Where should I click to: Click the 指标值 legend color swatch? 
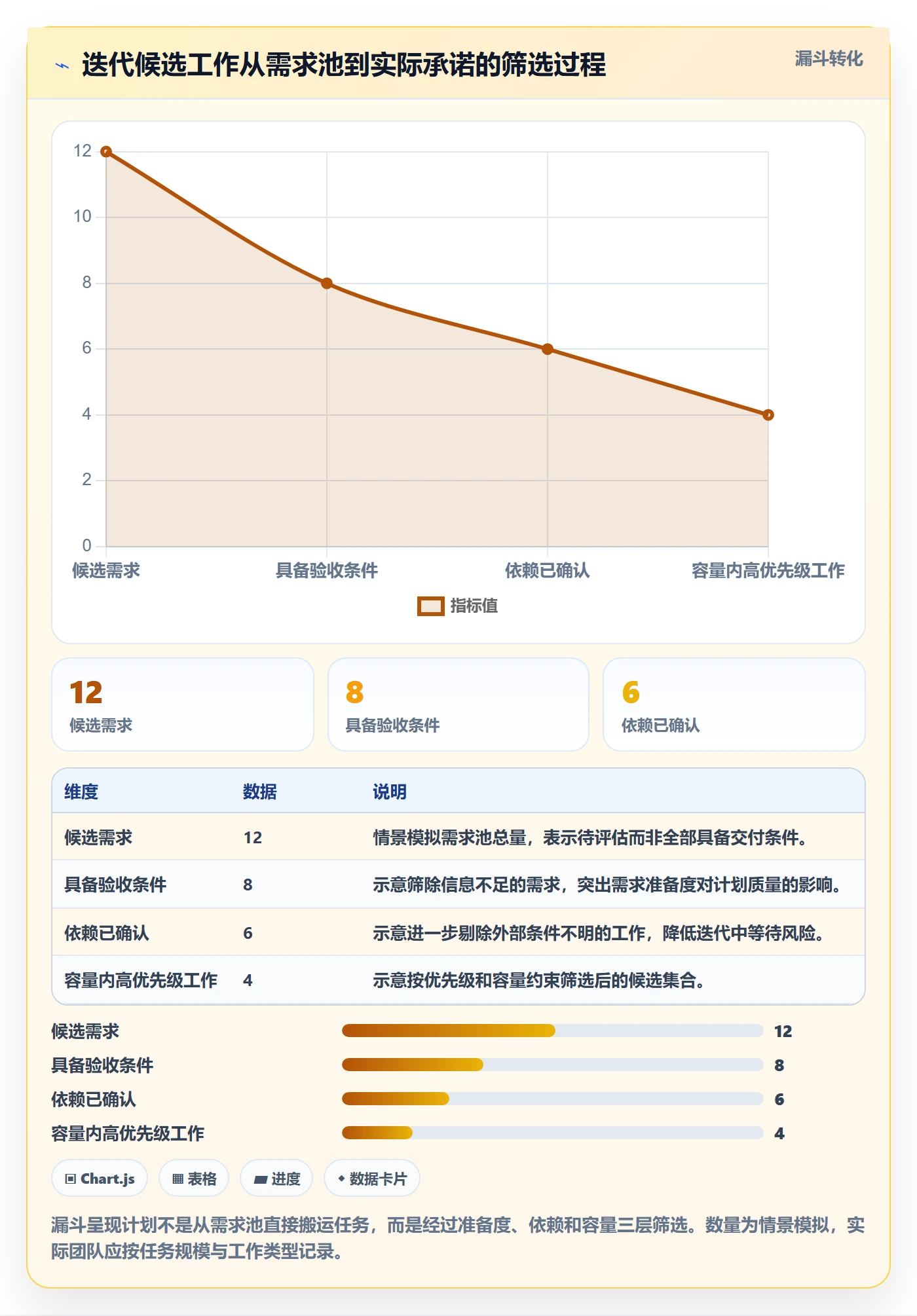point(431,606)
